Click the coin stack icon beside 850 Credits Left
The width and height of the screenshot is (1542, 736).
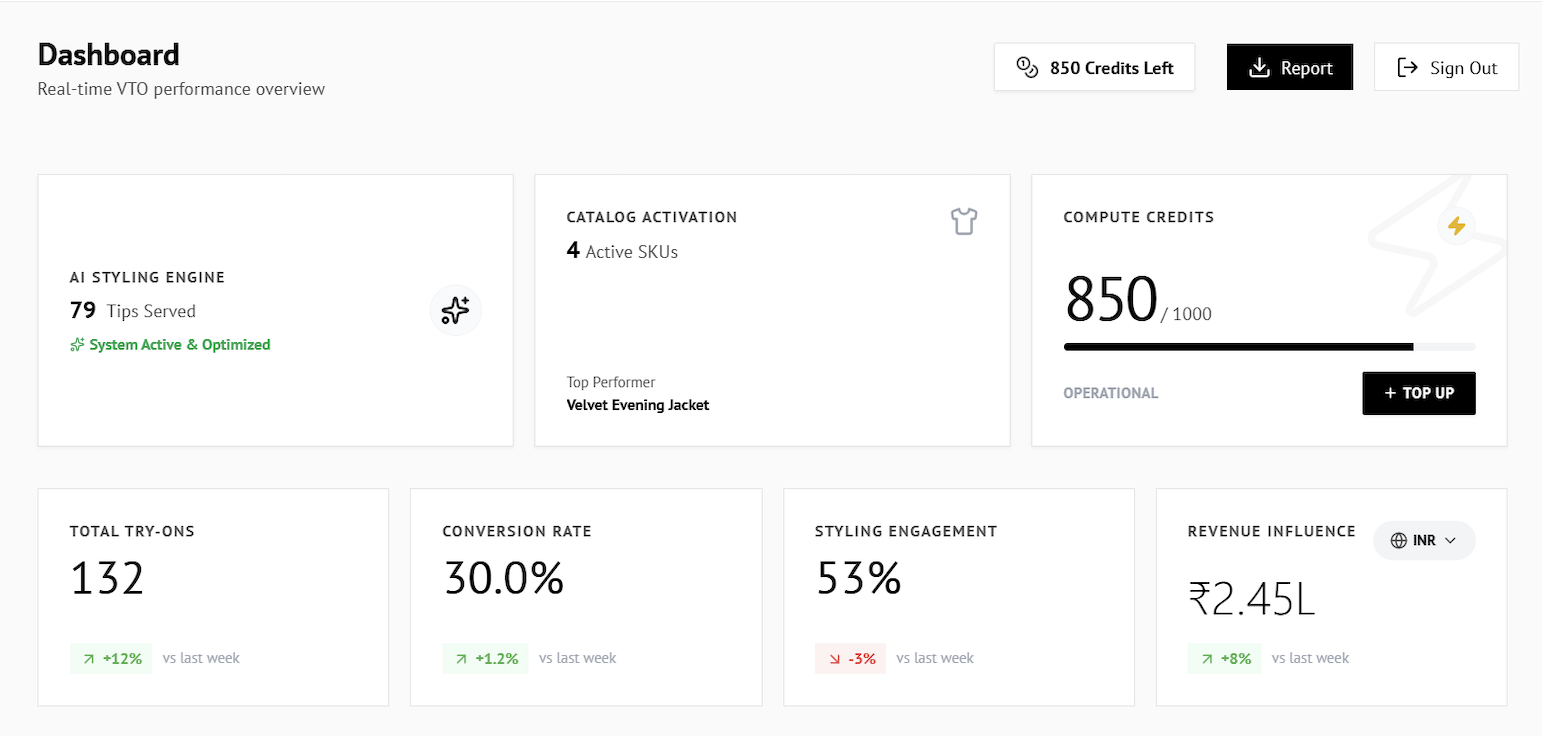[x=1027, y=67]
